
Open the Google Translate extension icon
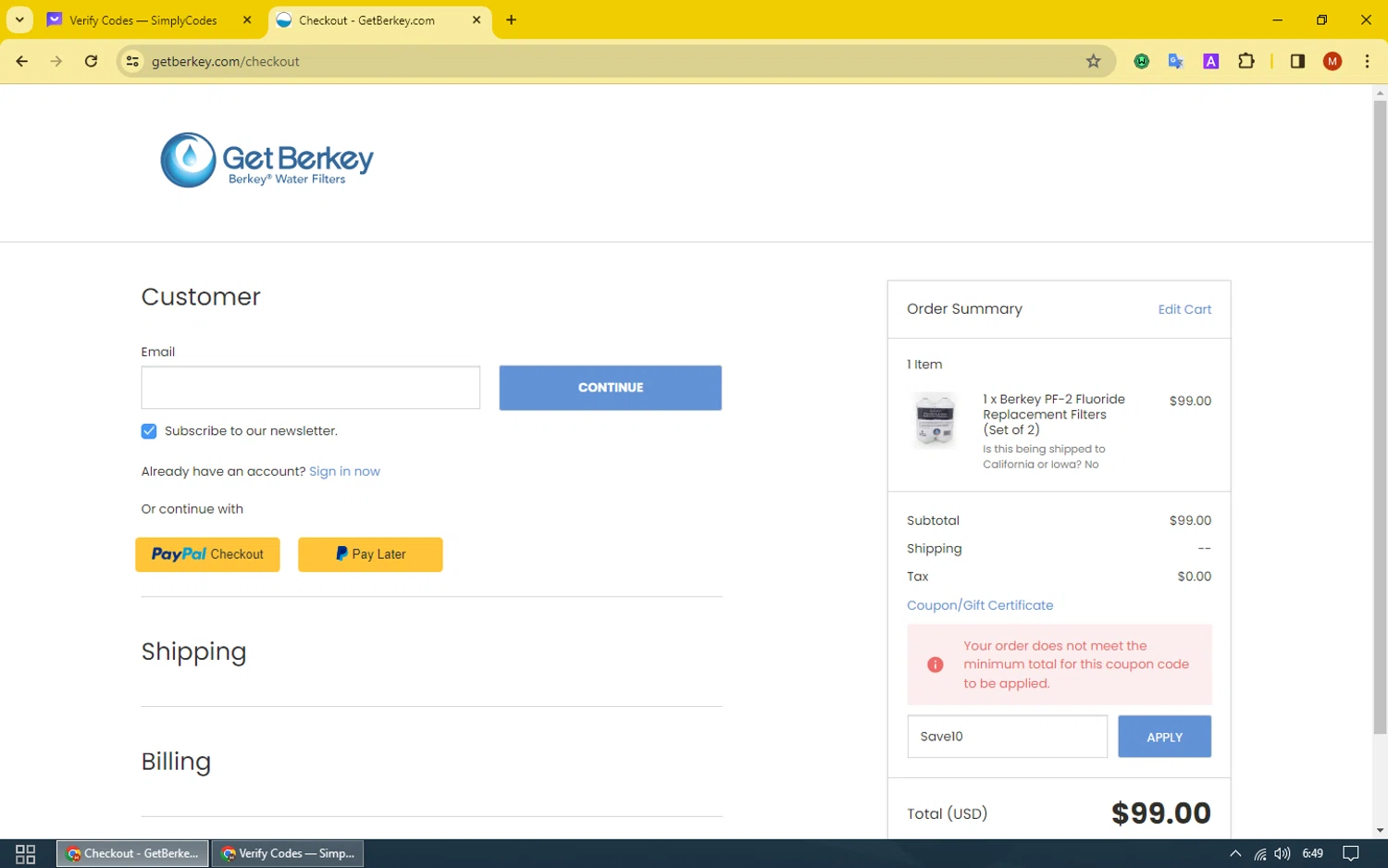point(1176,61)
